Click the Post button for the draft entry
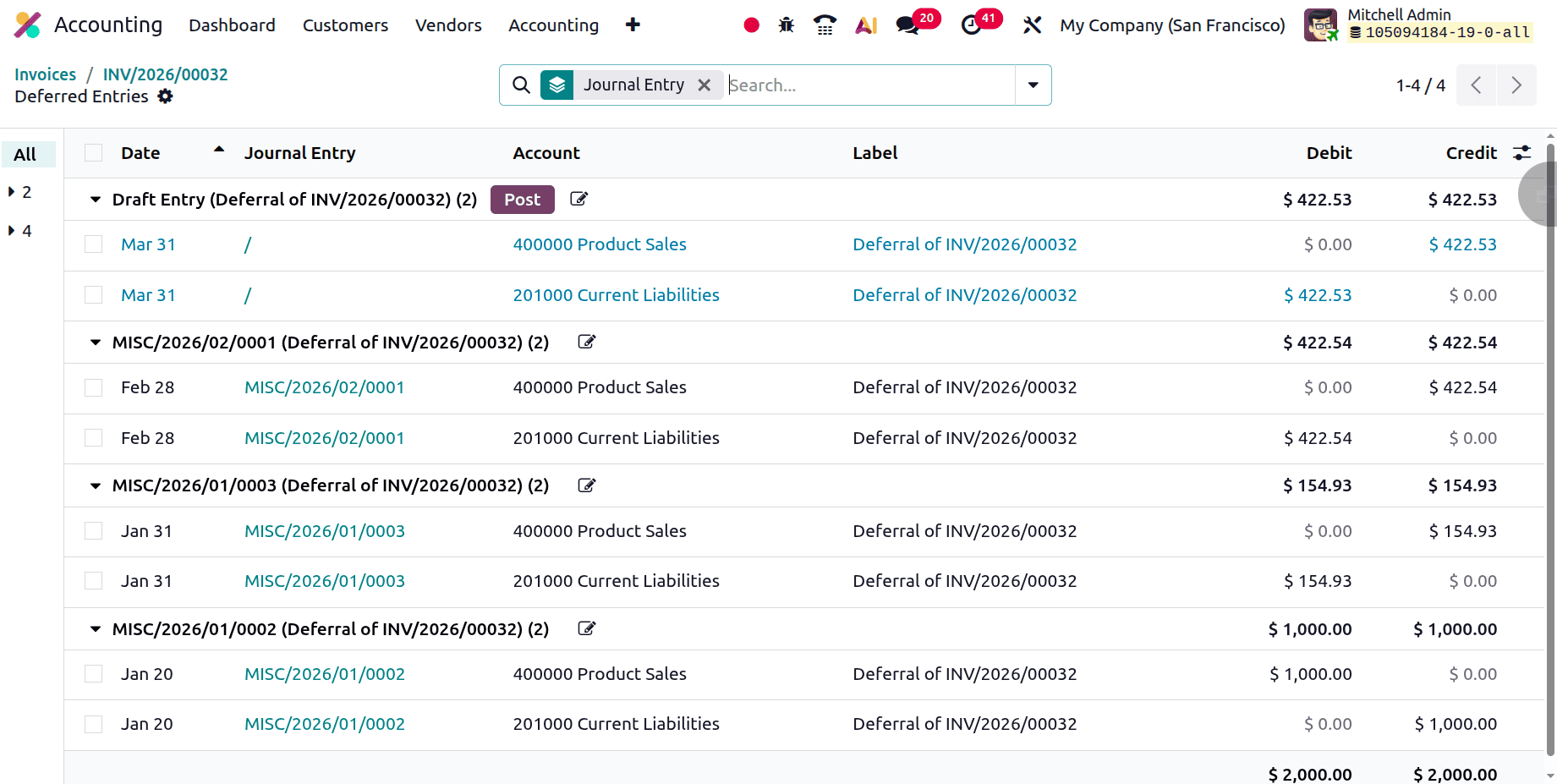 point(522,199)
